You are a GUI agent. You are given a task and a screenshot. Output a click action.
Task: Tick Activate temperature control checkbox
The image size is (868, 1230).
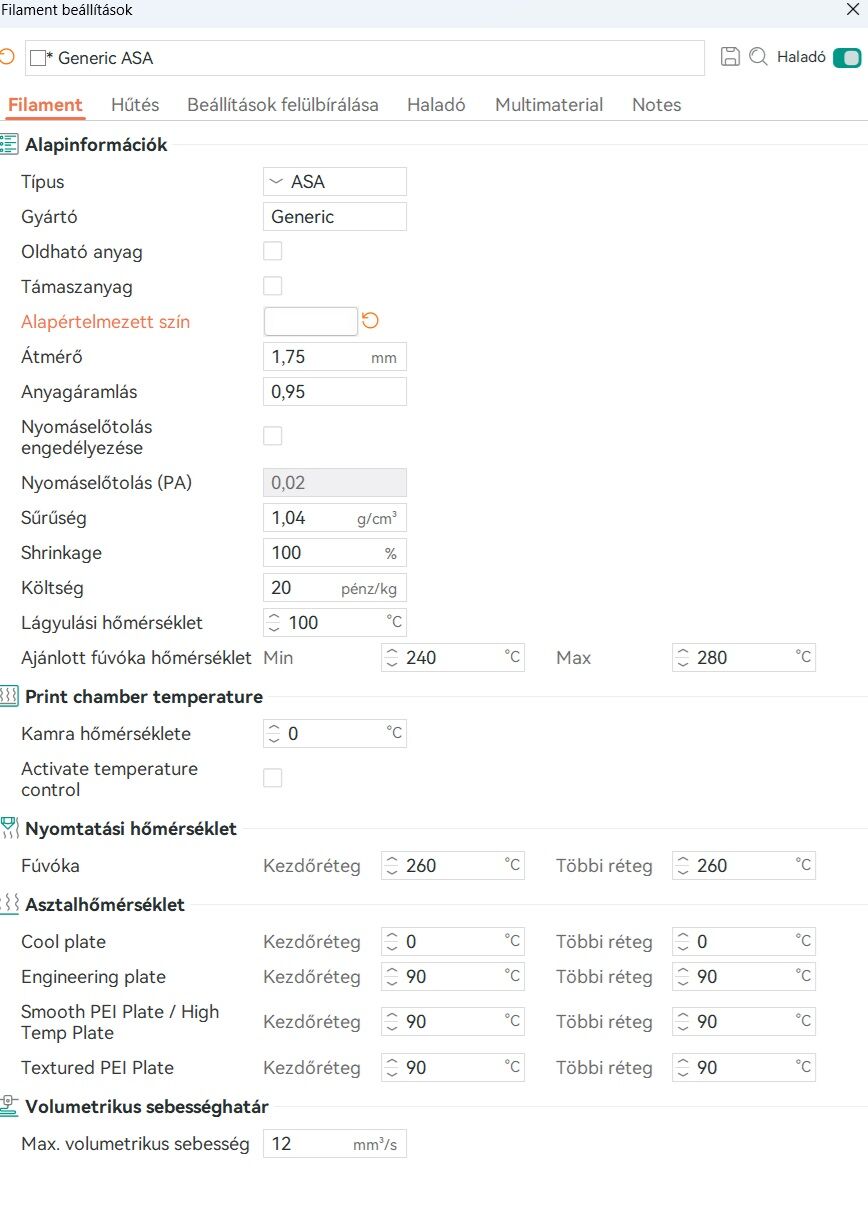tap(272, 778)
